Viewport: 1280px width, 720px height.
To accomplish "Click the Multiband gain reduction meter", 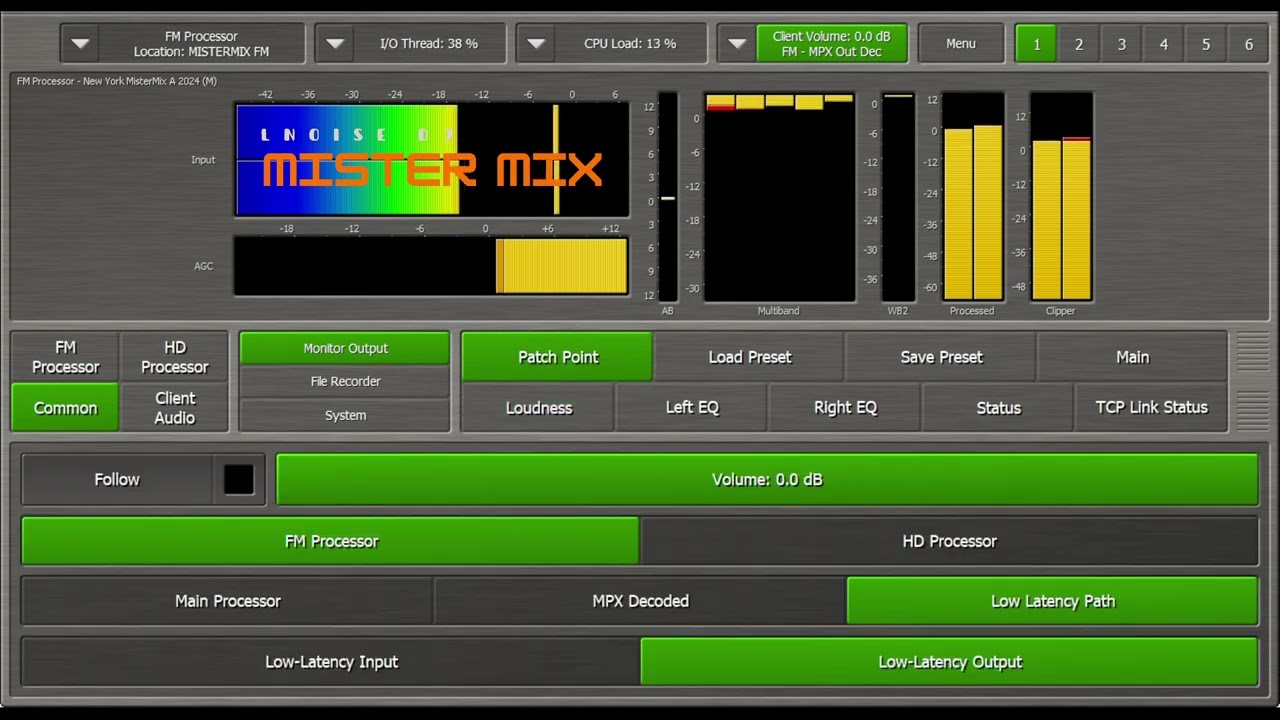I will coord(779,197).
